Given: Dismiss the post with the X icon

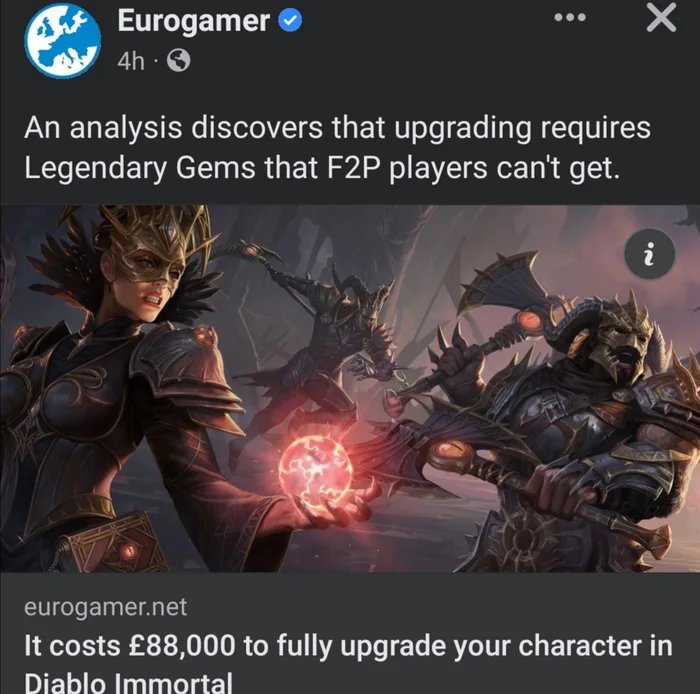Looking at the screenshot, I should (x=661, y=18).
